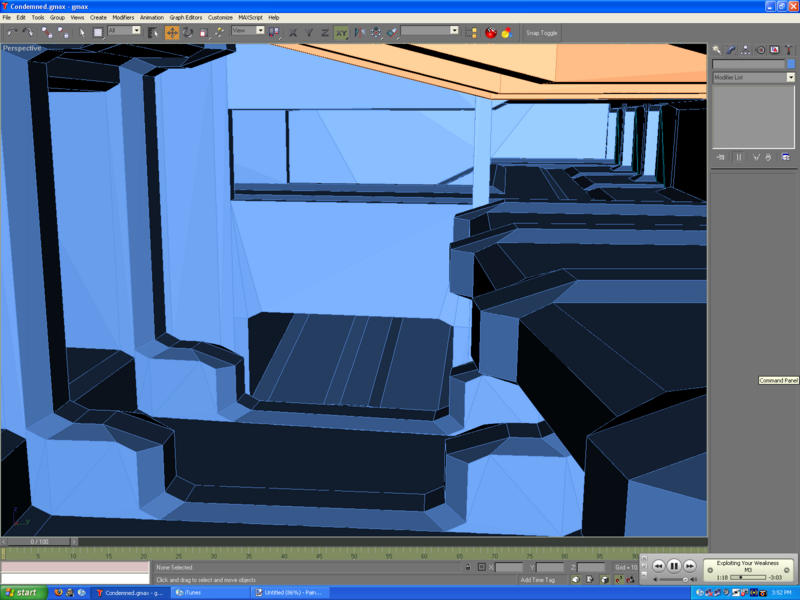Switch to the Motion command panel
This screenshot has width=800, height=600.
tap(760, 49)
